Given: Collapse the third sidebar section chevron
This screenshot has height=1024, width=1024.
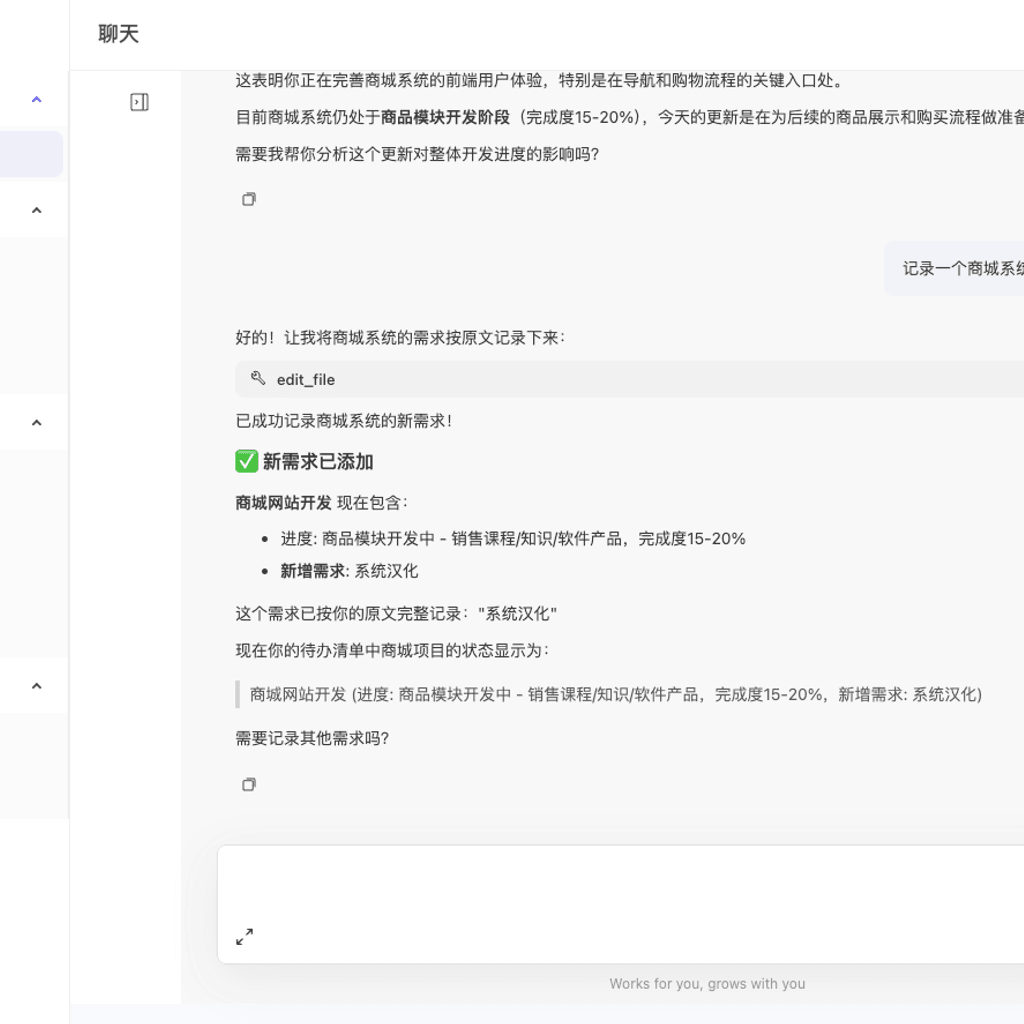Looking at the screenshot, I should [x=37, y=423].
